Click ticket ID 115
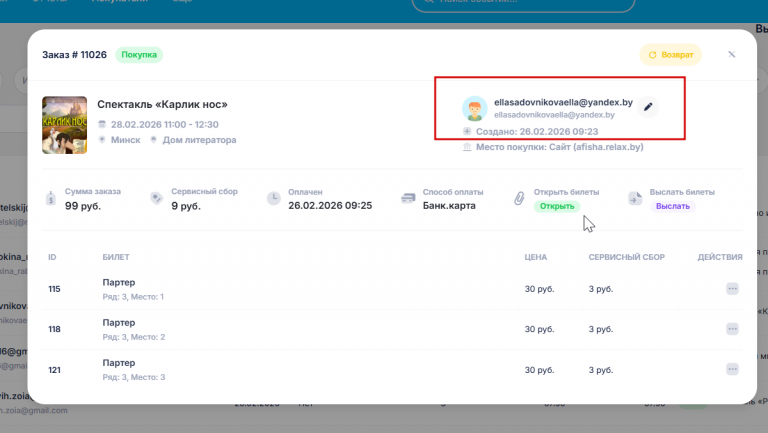Screen dimensions: 768x433 (x=54, y=289)
